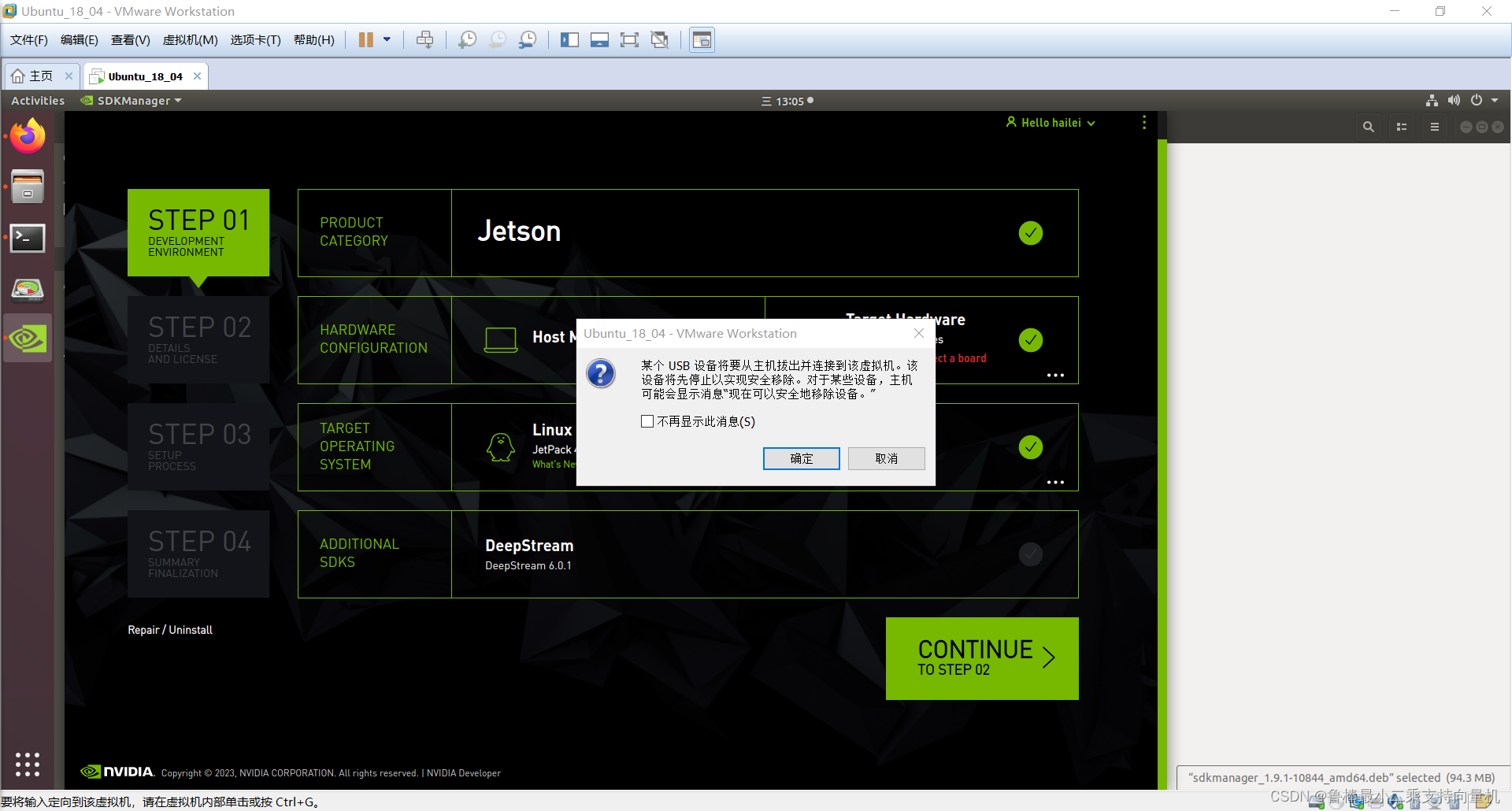Screen dimensions: 1512x811
Task: Click the Host Machine laptop icon
Action: [501, 339]
